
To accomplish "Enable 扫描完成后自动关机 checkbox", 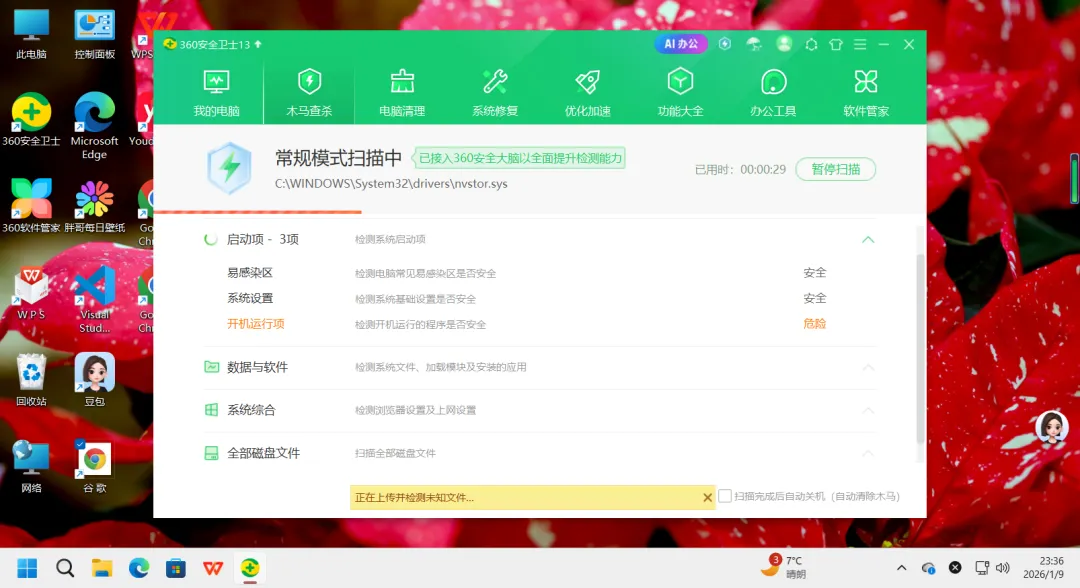I will pyautogui.click(x=725, y=496).
